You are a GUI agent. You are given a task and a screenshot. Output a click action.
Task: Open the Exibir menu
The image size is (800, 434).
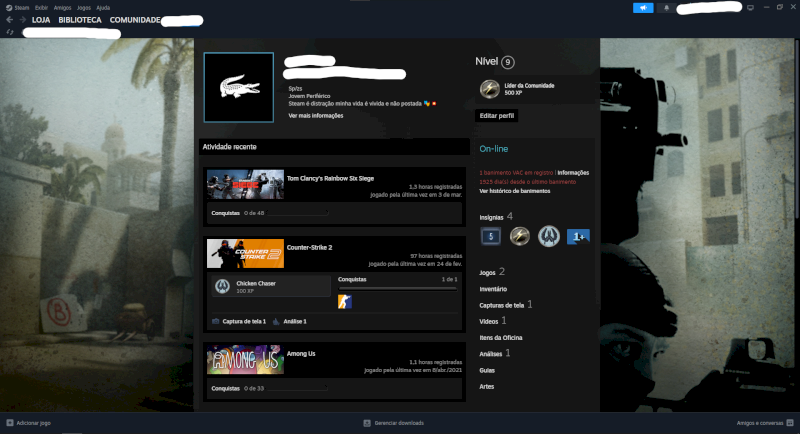41,8
